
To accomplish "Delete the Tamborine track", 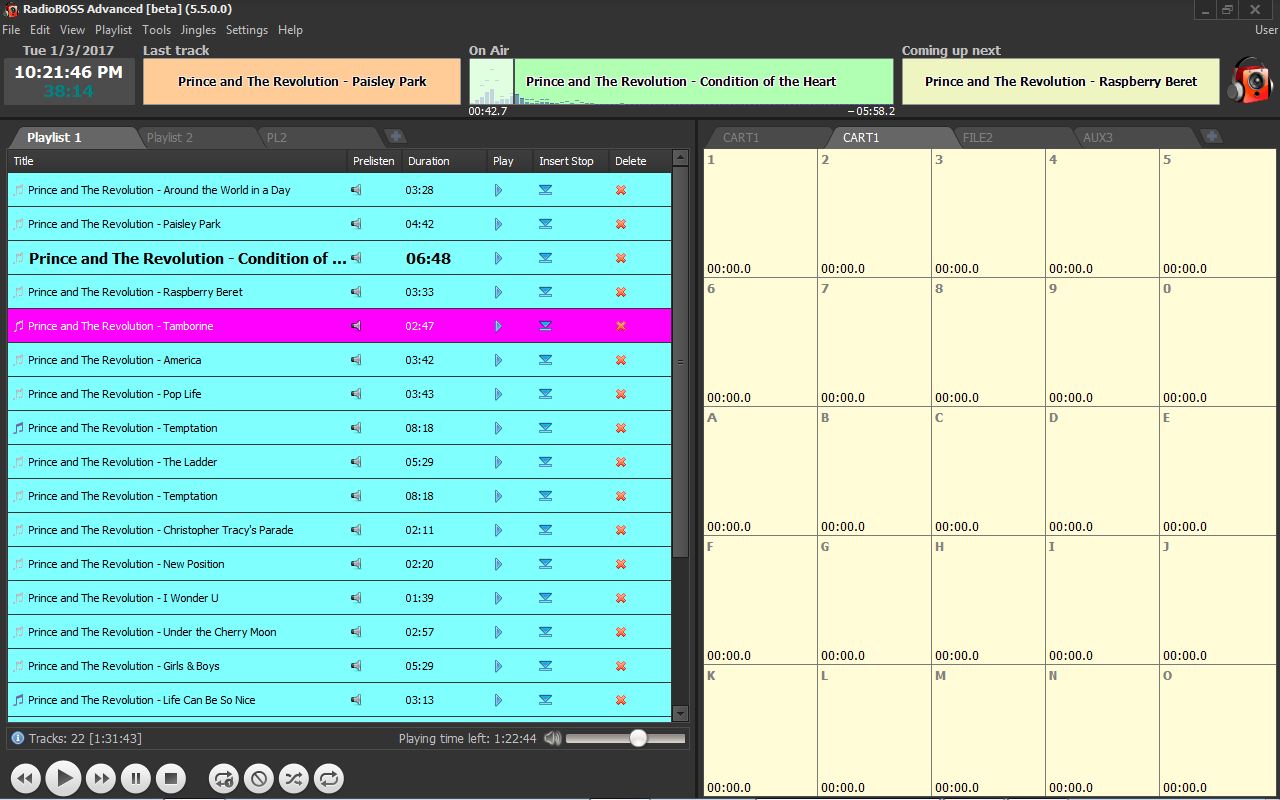I will (621, 326).
